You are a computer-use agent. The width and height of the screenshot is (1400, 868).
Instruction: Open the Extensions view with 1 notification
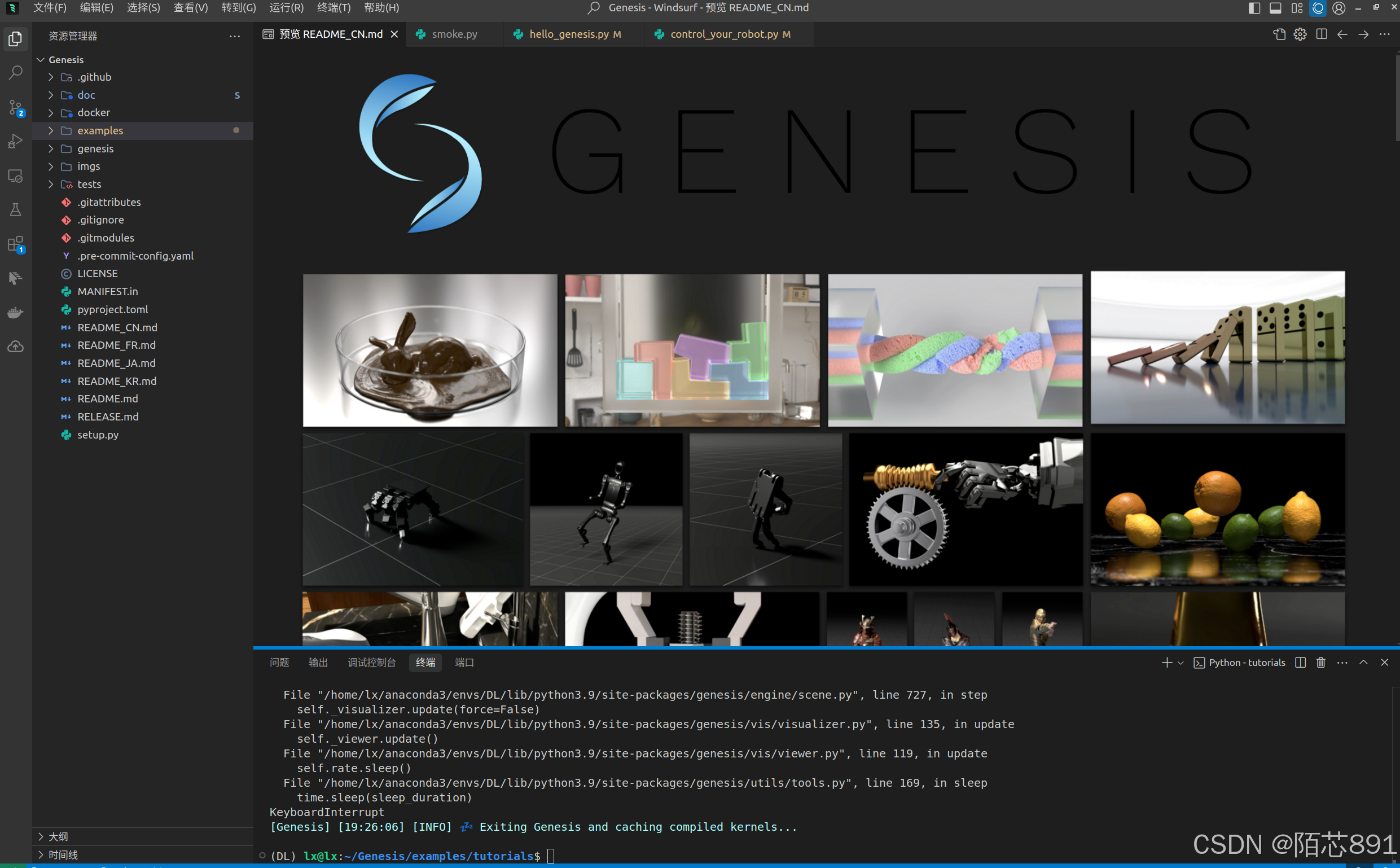(15, 243)
